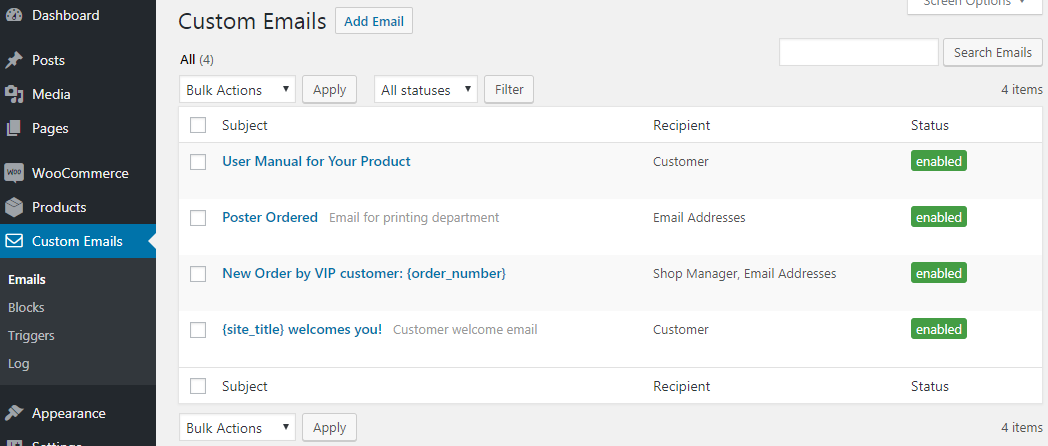Open the All statuses filter dropdown
The image size is (1048, 446).
pos(426,90)
